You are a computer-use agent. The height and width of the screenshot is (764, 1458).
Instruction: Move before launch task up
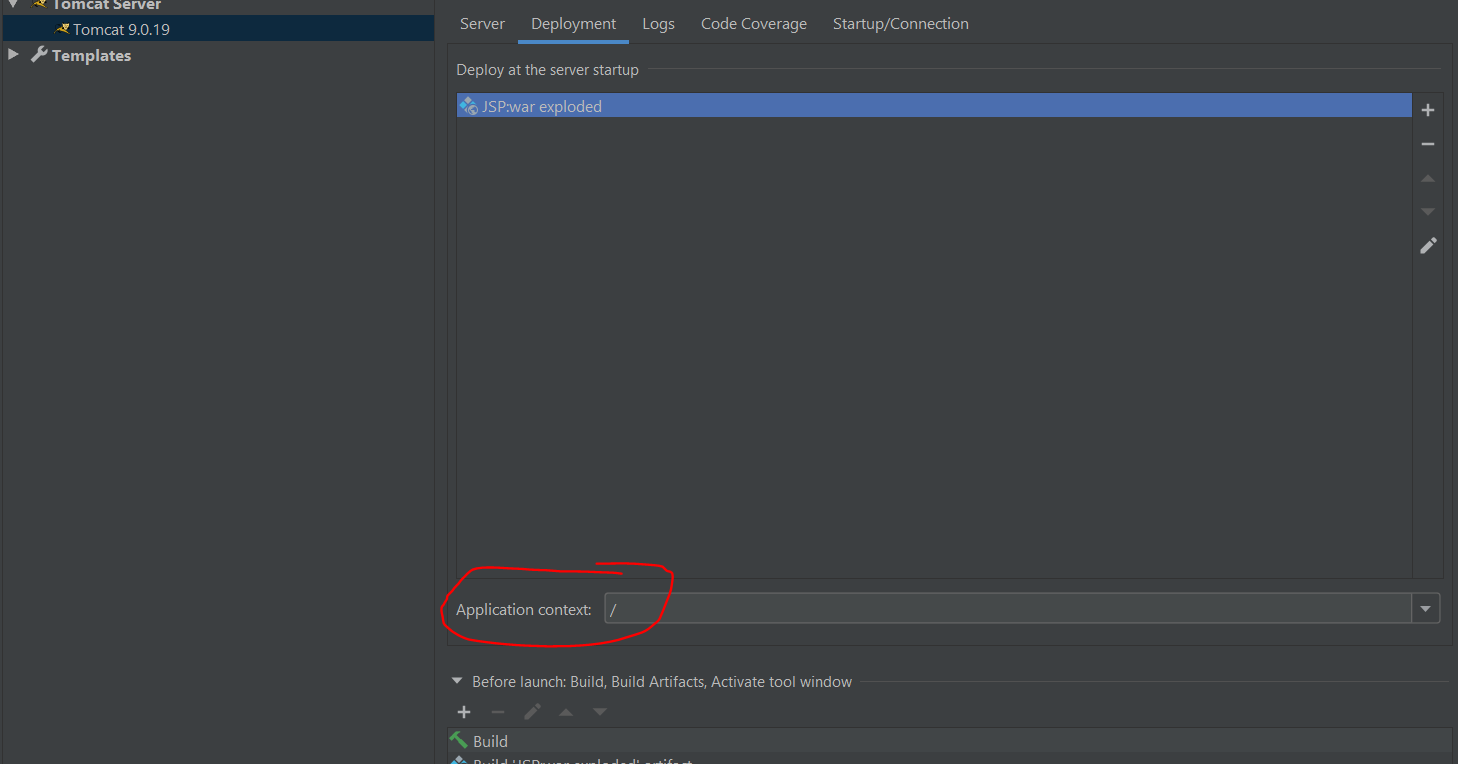click(566, 712)
